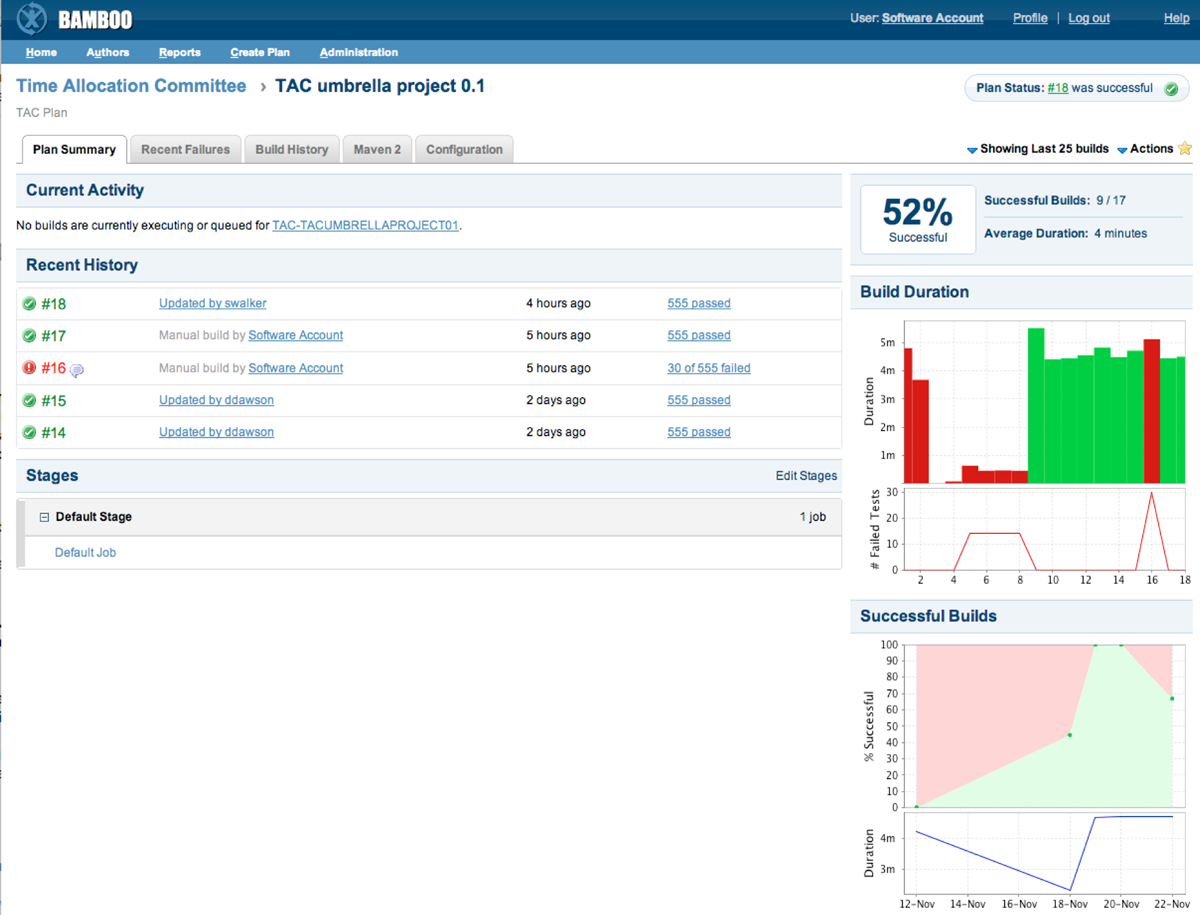Open the 30 of 555 failed link
1200x915 pixels.
(709, 368)
